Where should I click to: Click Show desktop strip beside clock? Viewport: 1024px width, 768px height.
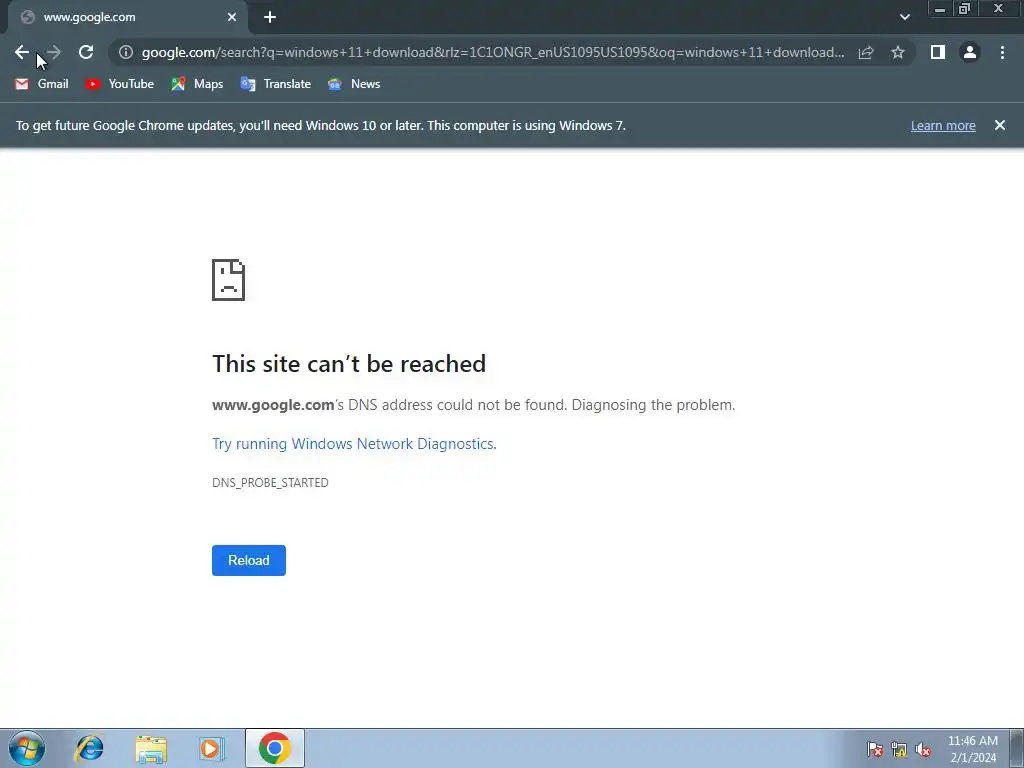(x=1017, y=748)
